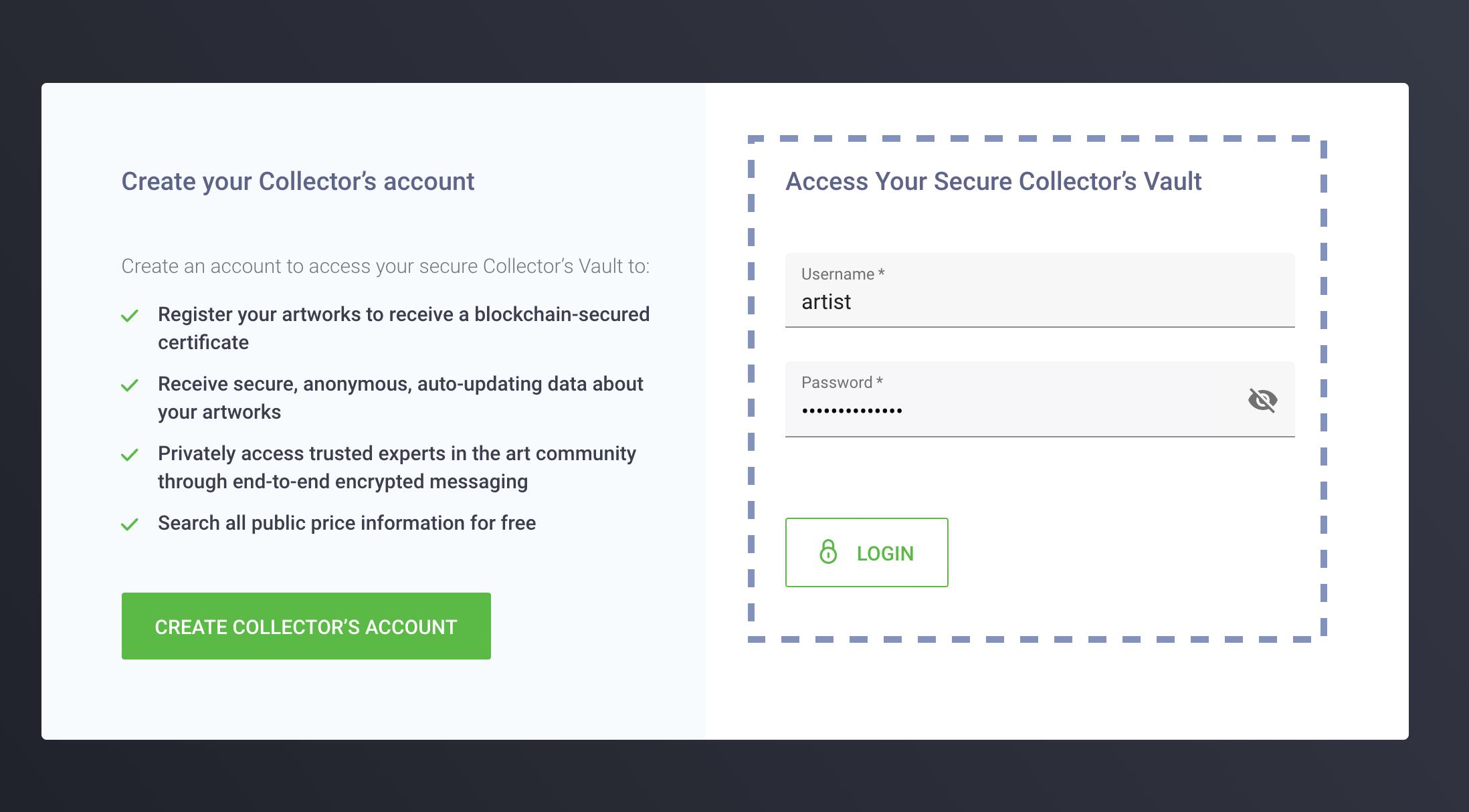The image size is (1469, 812).
Task: Click the checkmark beside Privately access trusted experts
Action: (x=130, y=455)
